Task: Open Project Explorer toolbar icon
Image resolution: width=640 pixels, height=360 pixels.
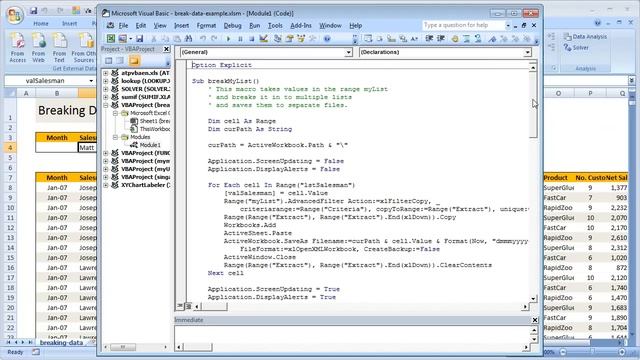Action: tap(278, 39)
